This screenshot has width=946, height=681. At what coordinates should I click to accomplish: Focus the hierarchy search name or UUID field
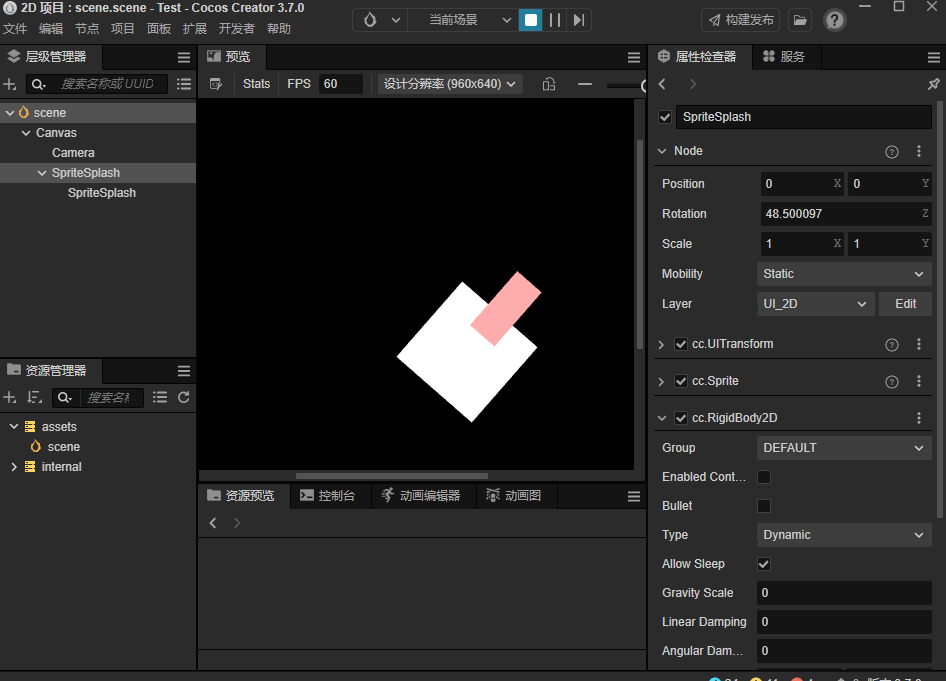click(x=107, y=84)
